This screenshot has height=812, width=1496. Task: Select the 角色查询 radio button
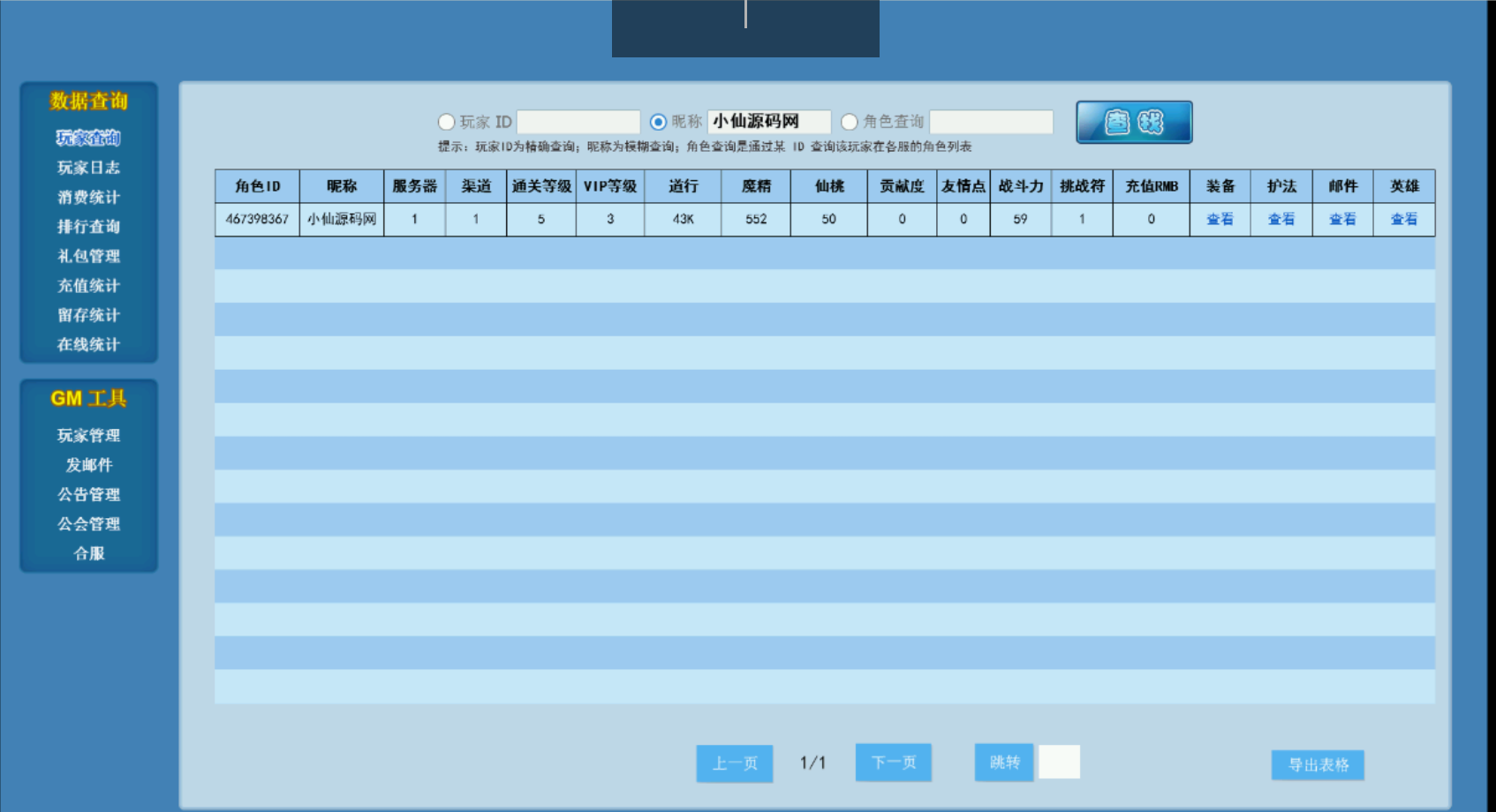pos(850,122)
